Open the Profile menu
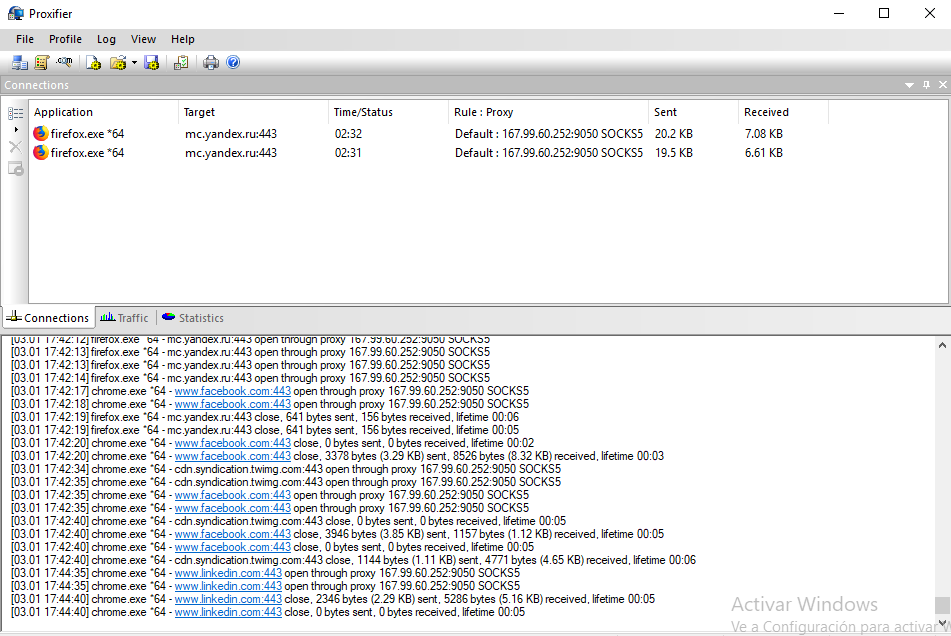Viewport: 951px width, 636px height. 65,39
